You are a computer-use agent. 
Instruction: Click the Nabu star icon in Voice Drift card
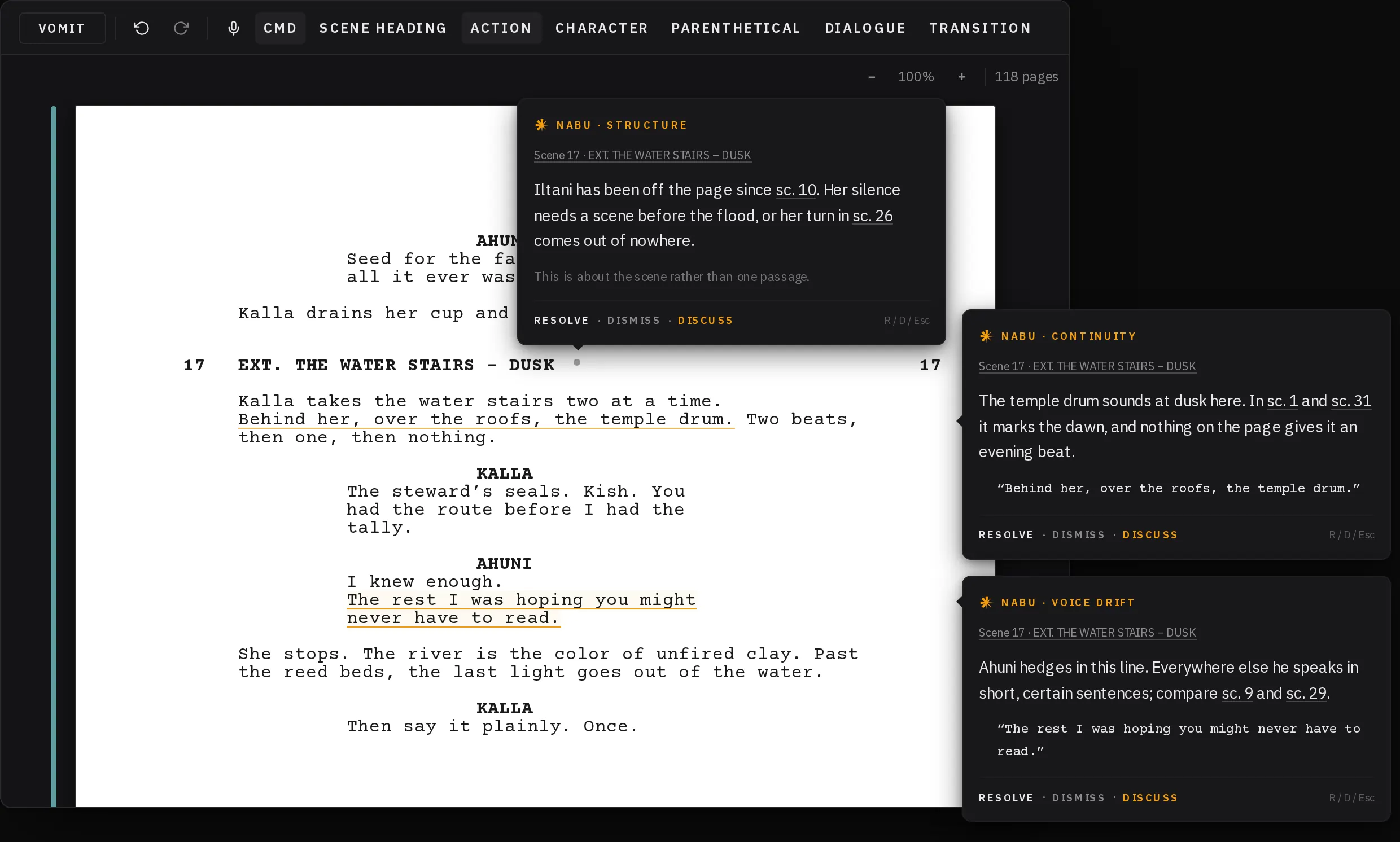coord(986,603)
